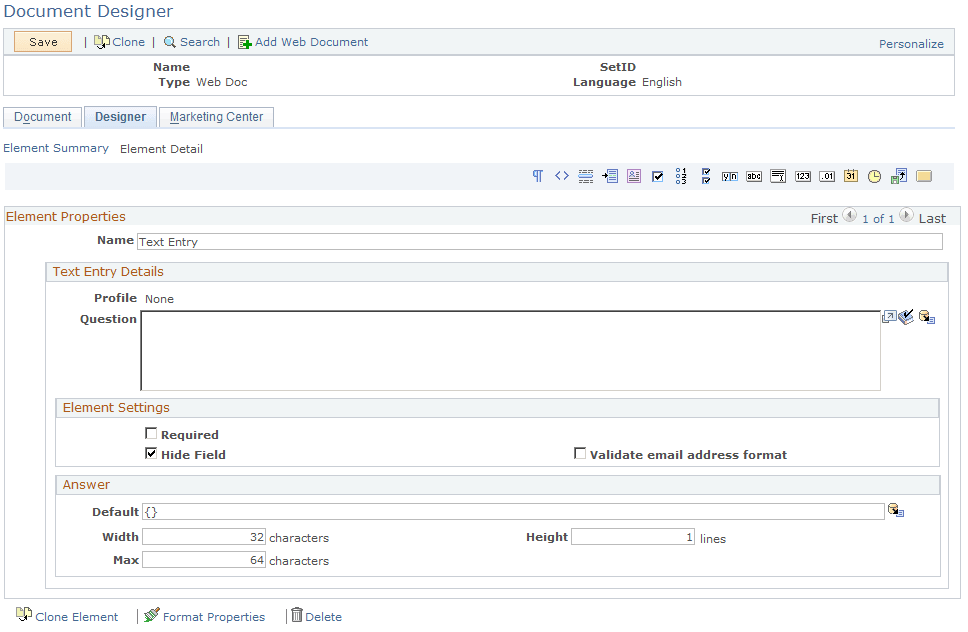968x632 pixels.
Task: Insert a Checkbox element from the toolbar
Action: pyautogui.click(x=657, y=175)
